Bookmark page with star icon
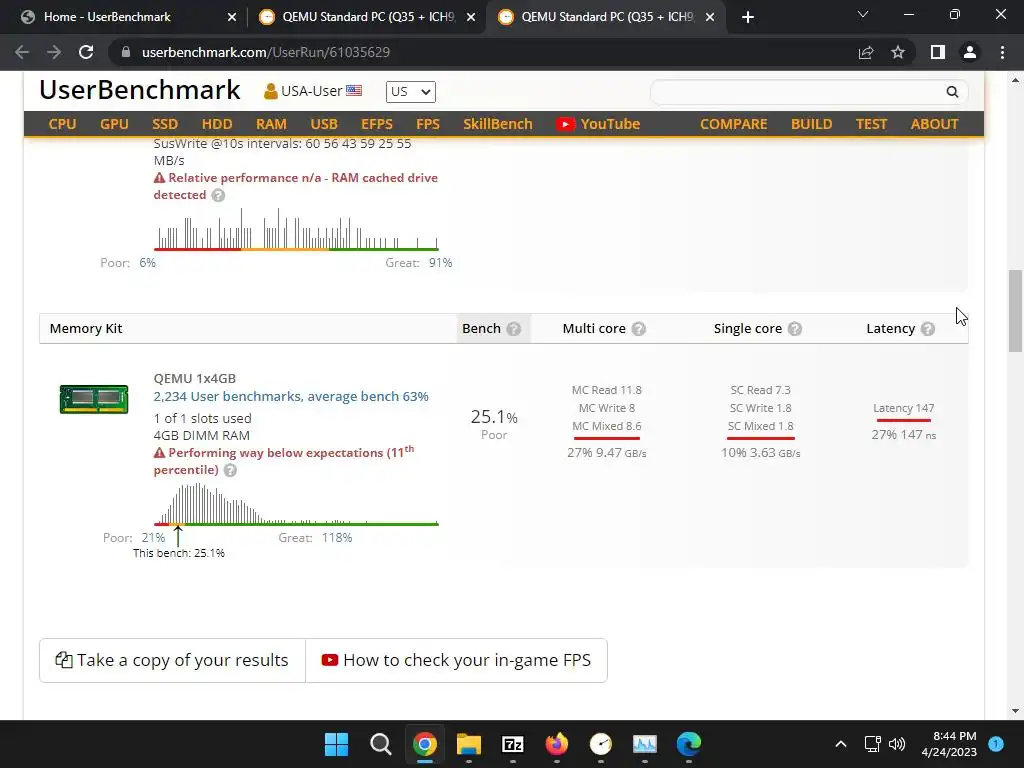Screen dimensions: 1024x768 (x=898, y=52)
